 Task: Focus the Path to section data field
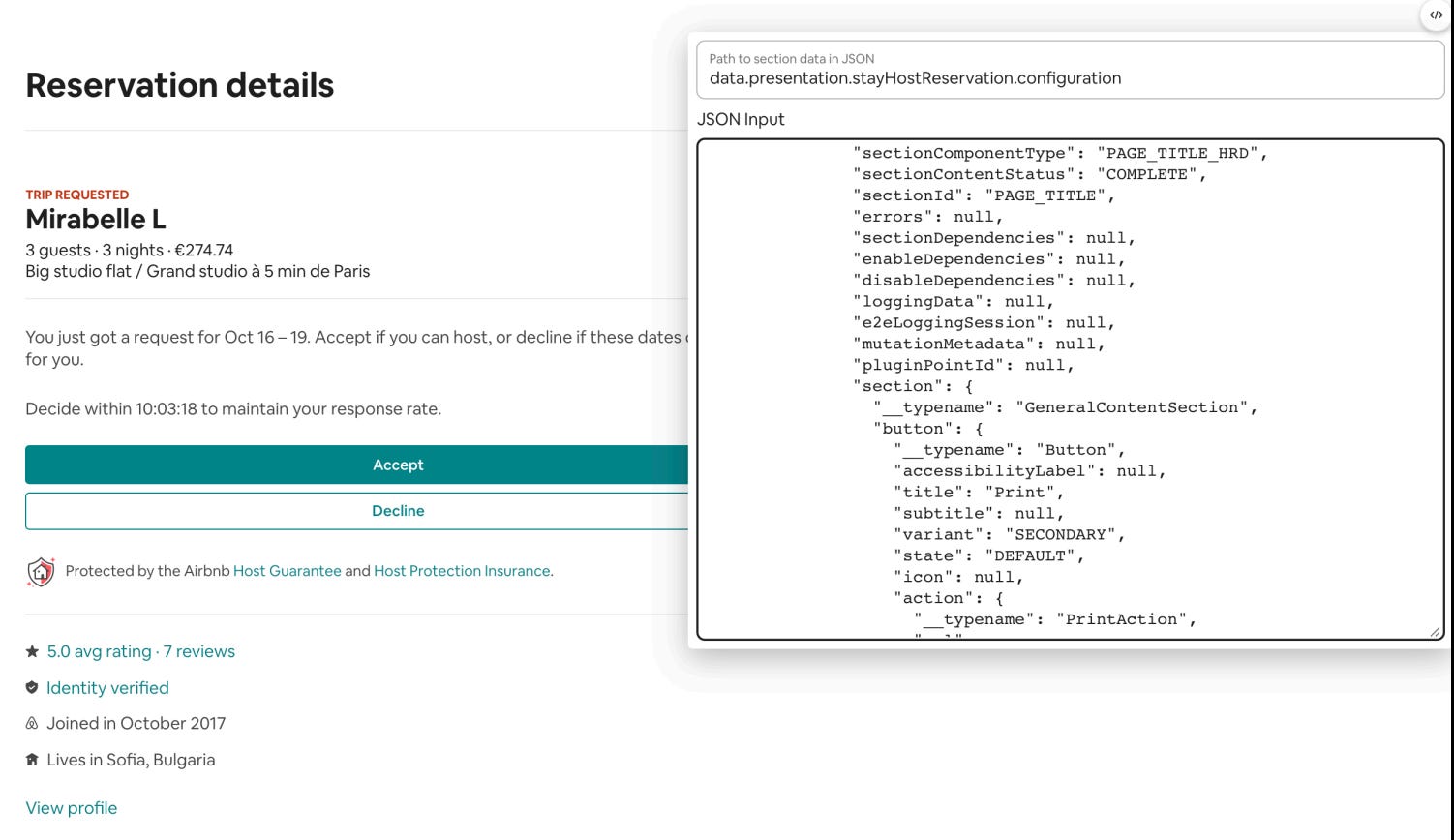(x=1070, y=70)
